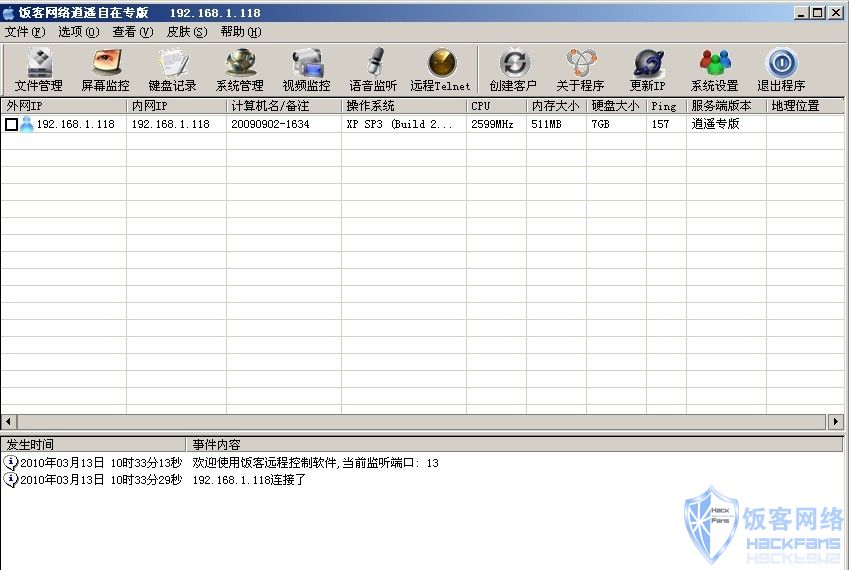Click OS cell XP SP3 (Build 2...
The image size is (849, 570).
click(x=399, y=124)
